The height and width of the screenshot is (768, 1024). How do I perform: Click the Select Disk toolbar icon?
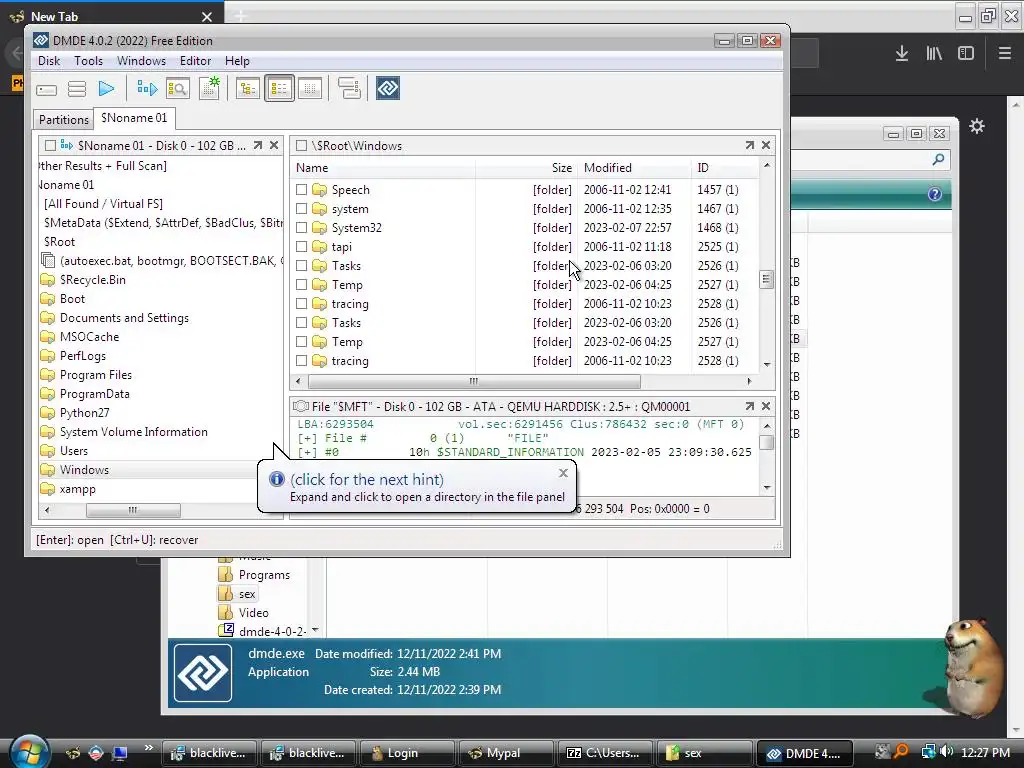[x=46, y=89]
